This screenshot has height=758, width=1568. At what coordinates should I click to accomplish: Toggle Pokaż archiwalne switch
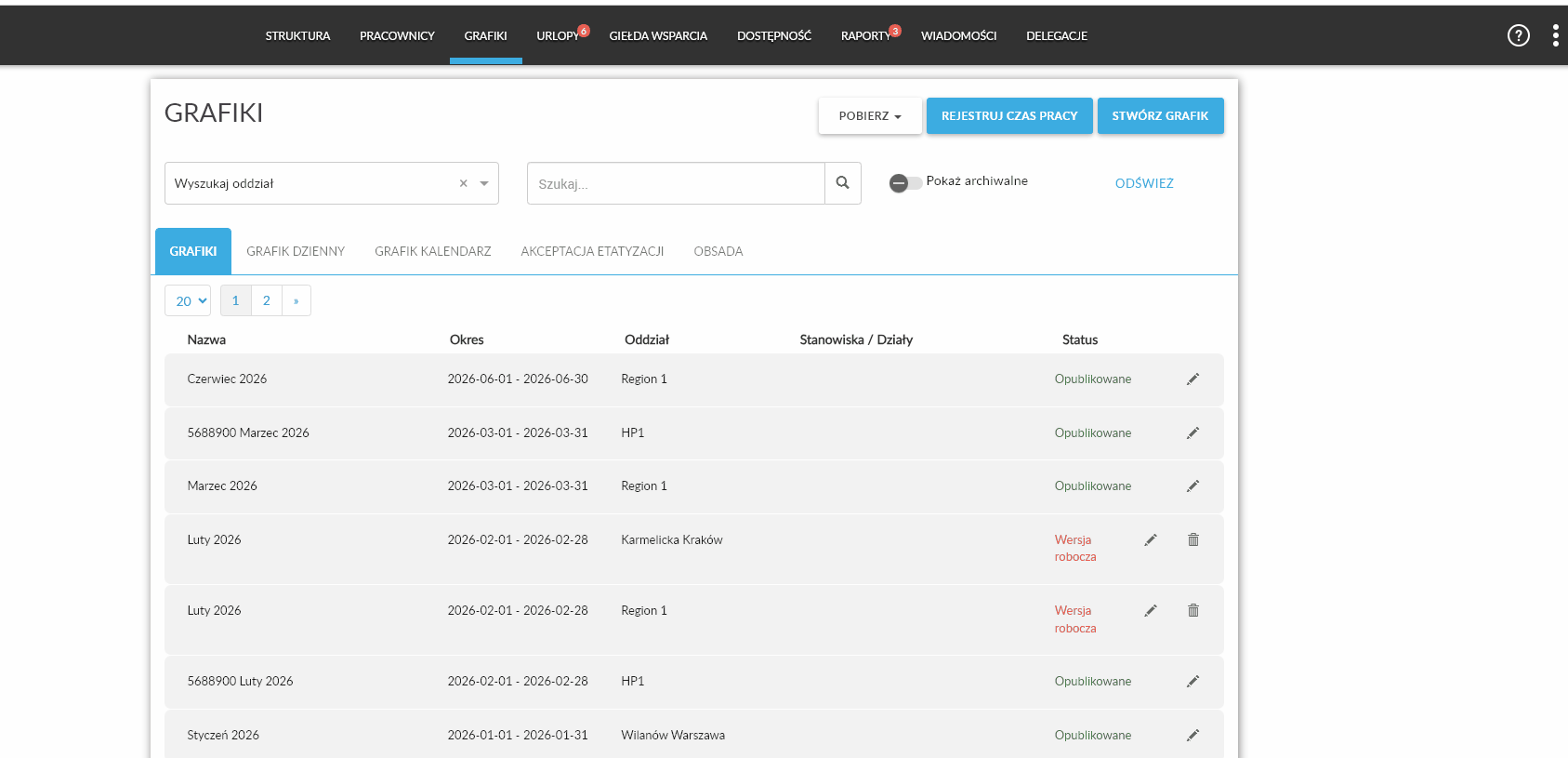pyautogui.click(x=905, y=183)
